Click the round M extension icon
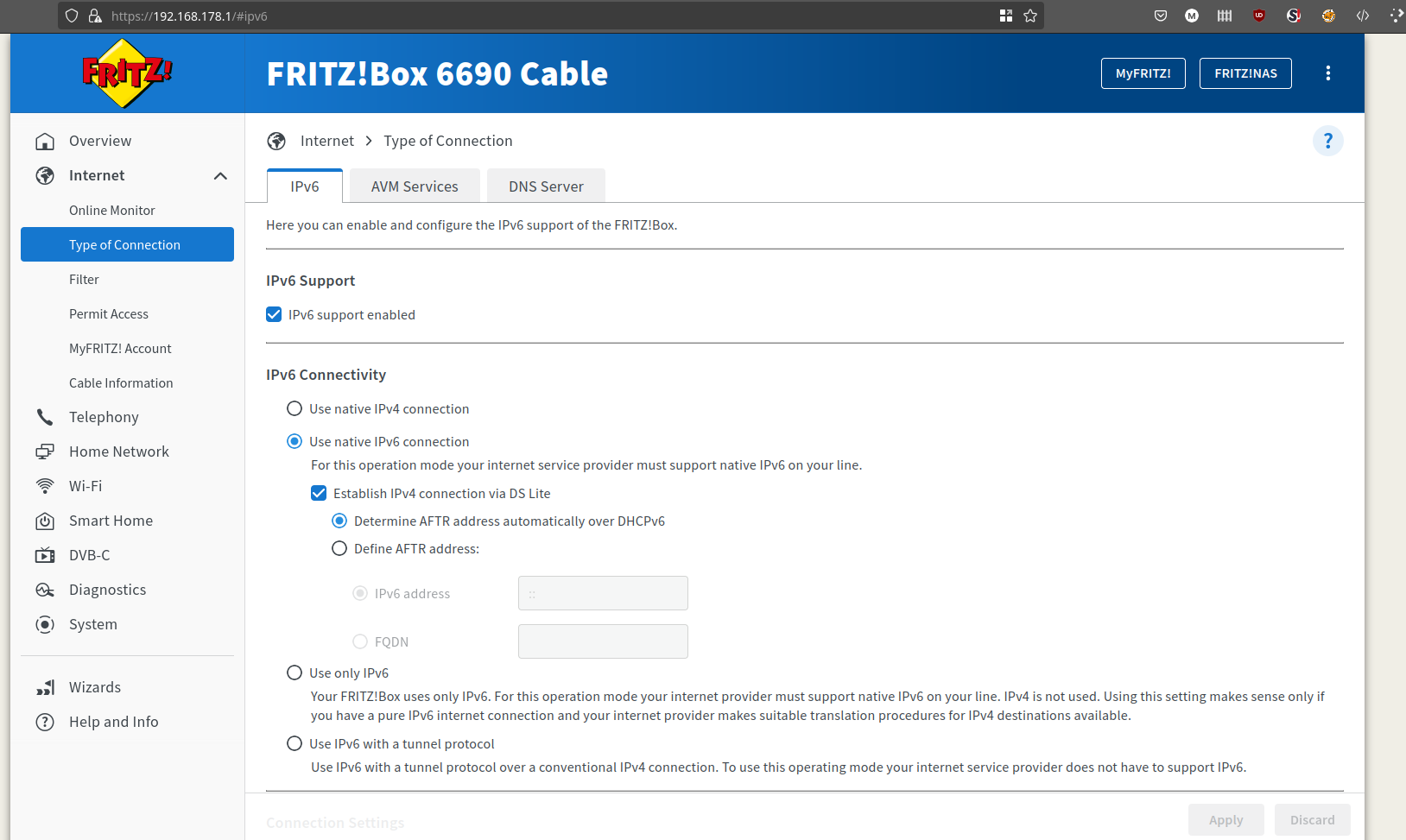The width and height of the screenshot is (1406, 840). [1192, 16]
